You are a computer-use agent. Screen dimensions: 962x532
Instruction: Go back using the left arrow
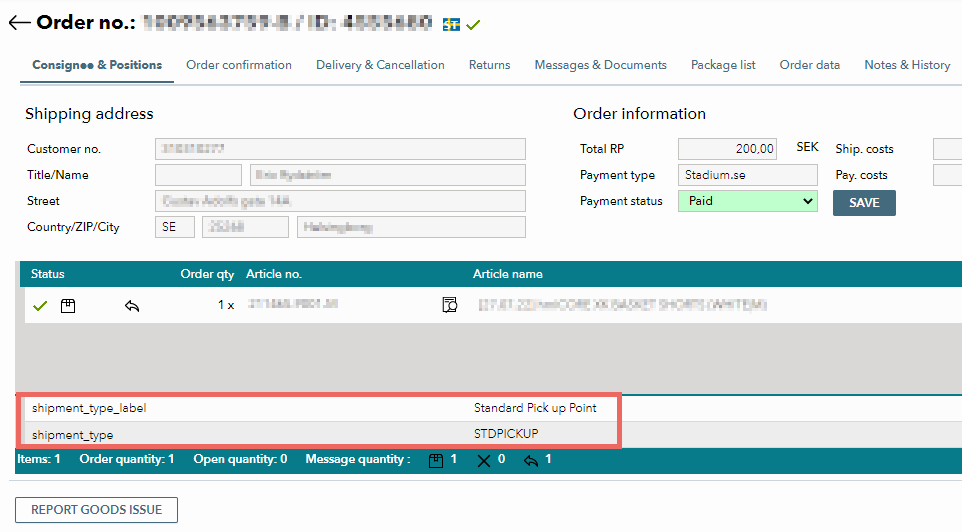coord(19,23)
